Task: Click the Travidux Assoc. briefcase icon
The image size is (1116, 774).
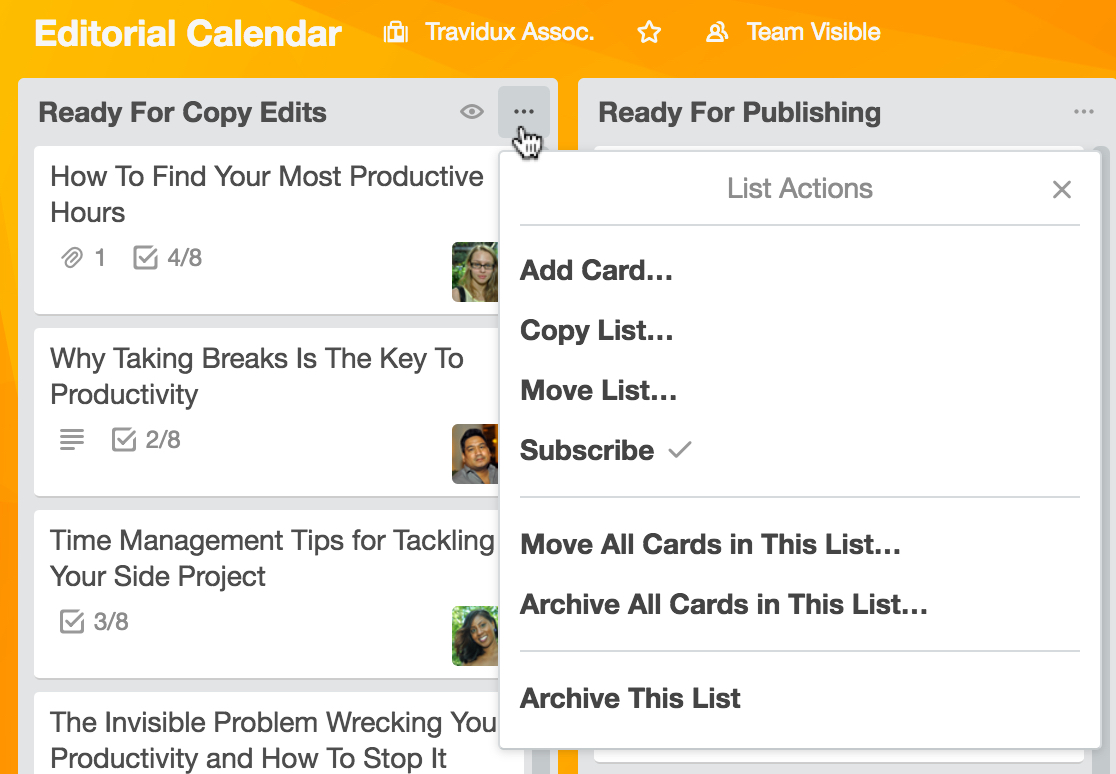Action: coord(396,32)
